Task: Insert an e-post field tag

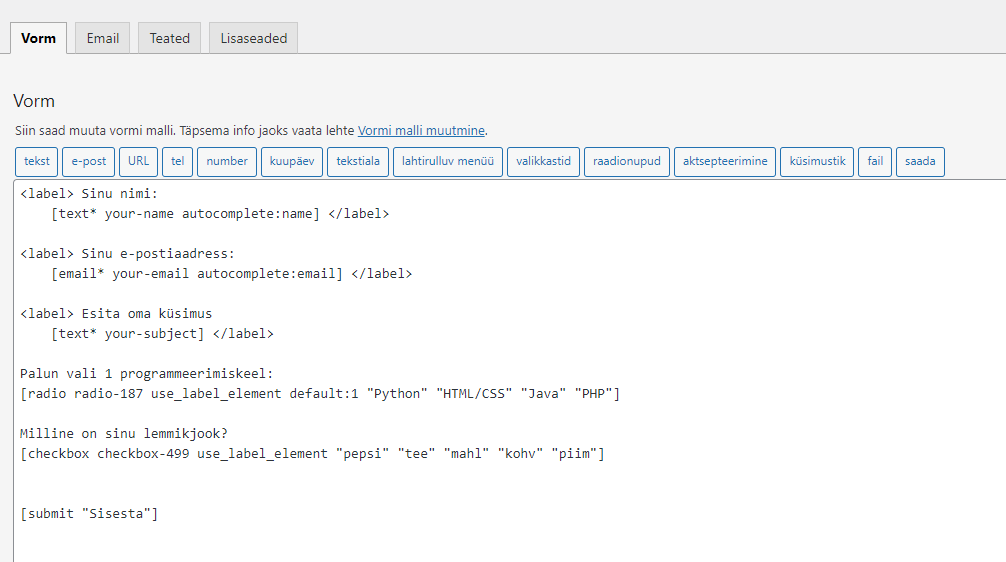Action: coord(88,161)
